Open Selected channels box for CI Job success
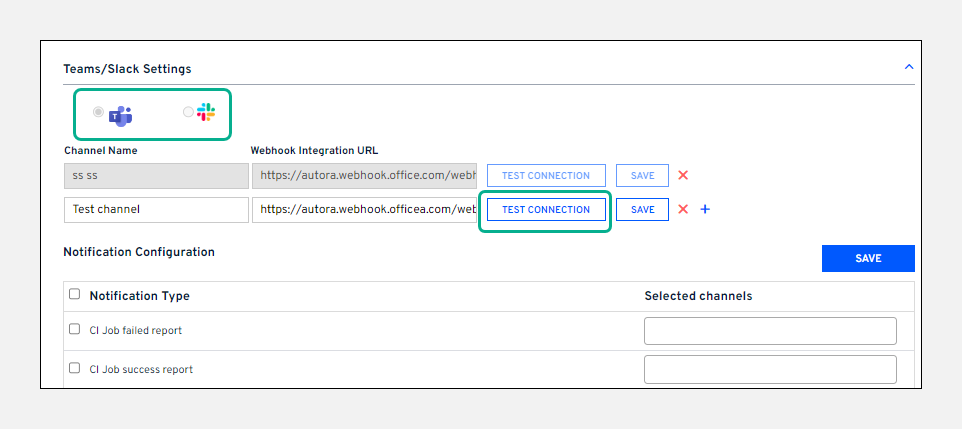Viewport: 962px width, 429px height. (x=770, y=369)
